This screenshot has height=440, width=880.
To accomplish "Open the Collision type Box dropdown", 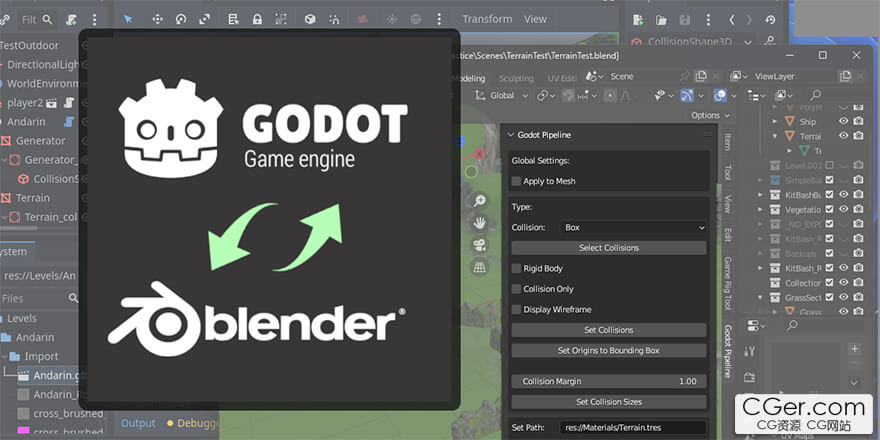I will [632, 227].
